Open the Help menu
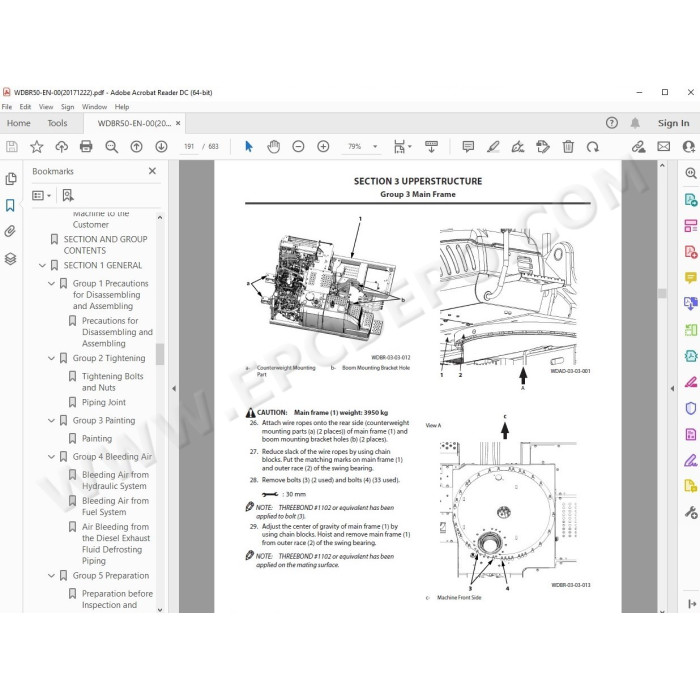 click(122, 107)
